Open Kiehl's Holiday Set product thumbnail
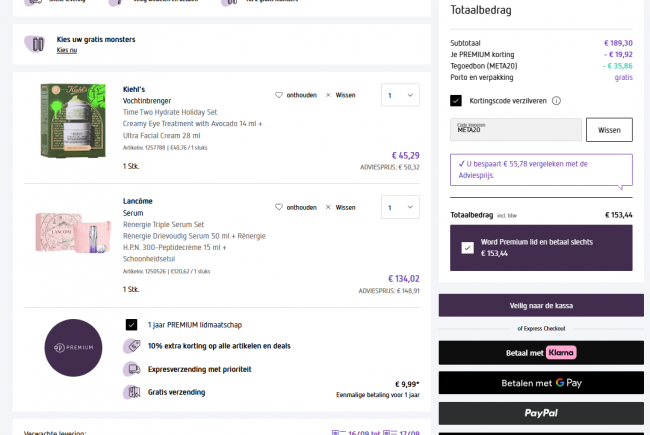 (x=73, y=120)
